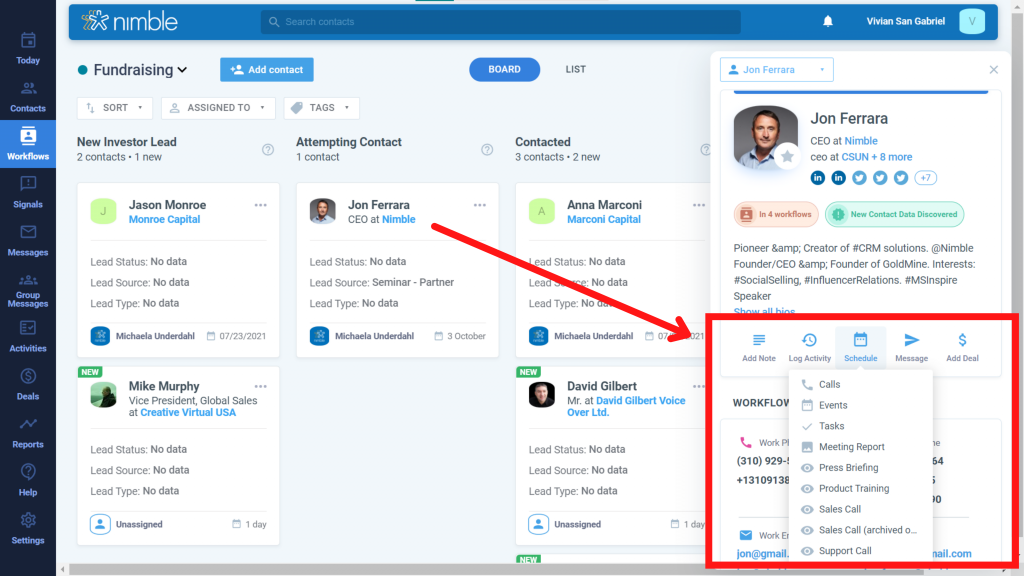Select the Add Note icon
Viewport: 1024px width, 576px height.
pos(758,339)
